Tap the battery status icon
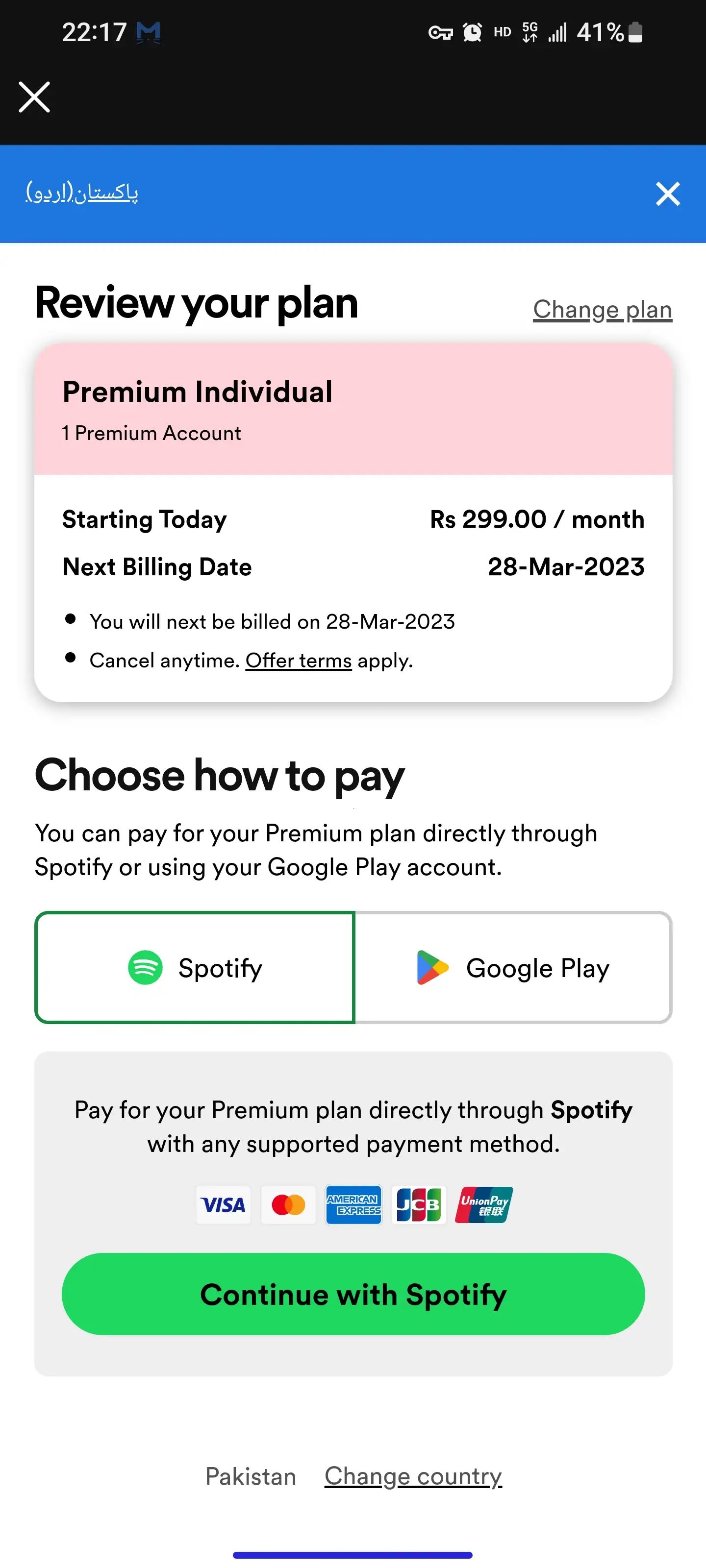The width and height of the screenshot is (706, 1568). pos(635,32)
